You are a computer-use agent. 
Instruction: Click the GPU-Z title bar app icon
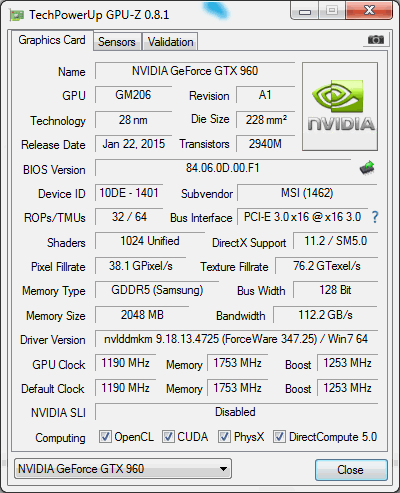pos(16,15)
